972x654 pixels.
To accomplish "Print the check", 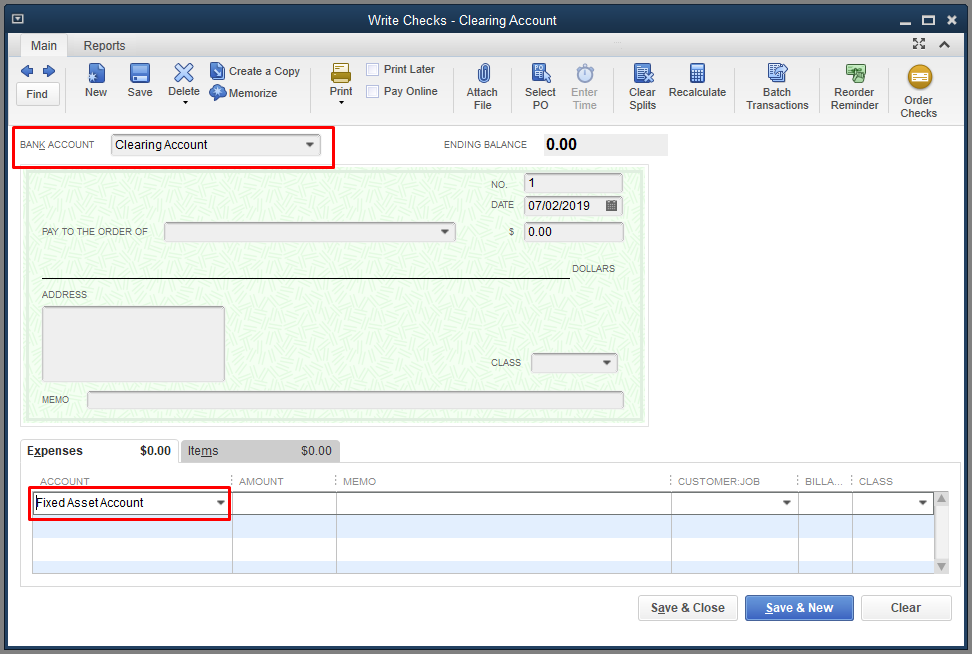I will click(x=341, y=79).
